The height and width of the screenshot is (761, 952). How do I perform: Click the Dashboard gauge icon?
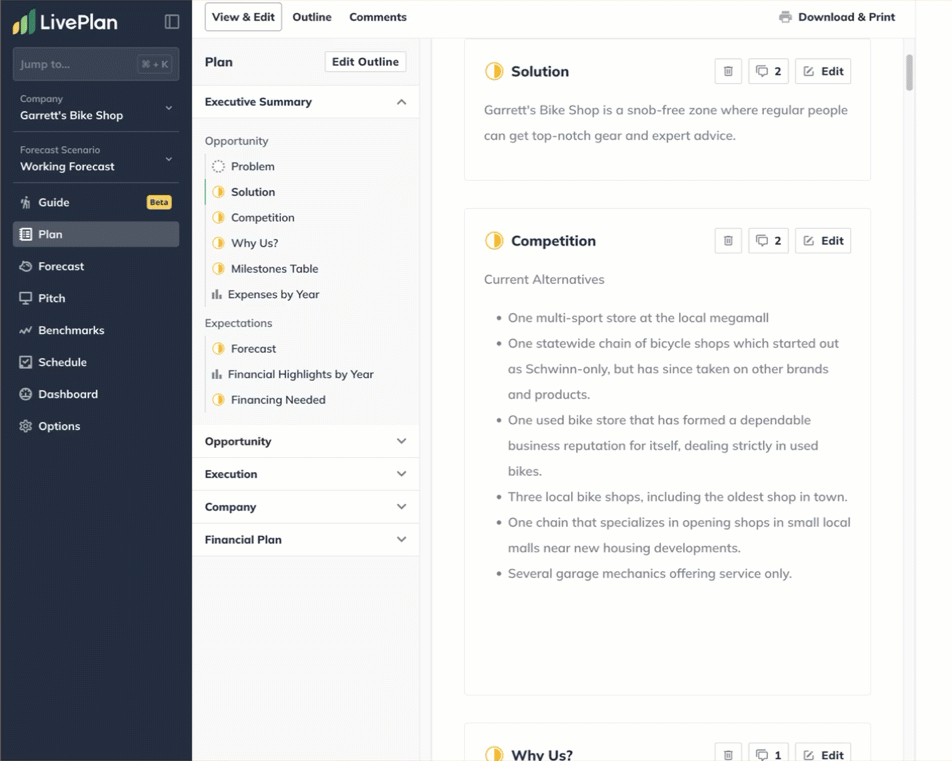tap(26, 394)
